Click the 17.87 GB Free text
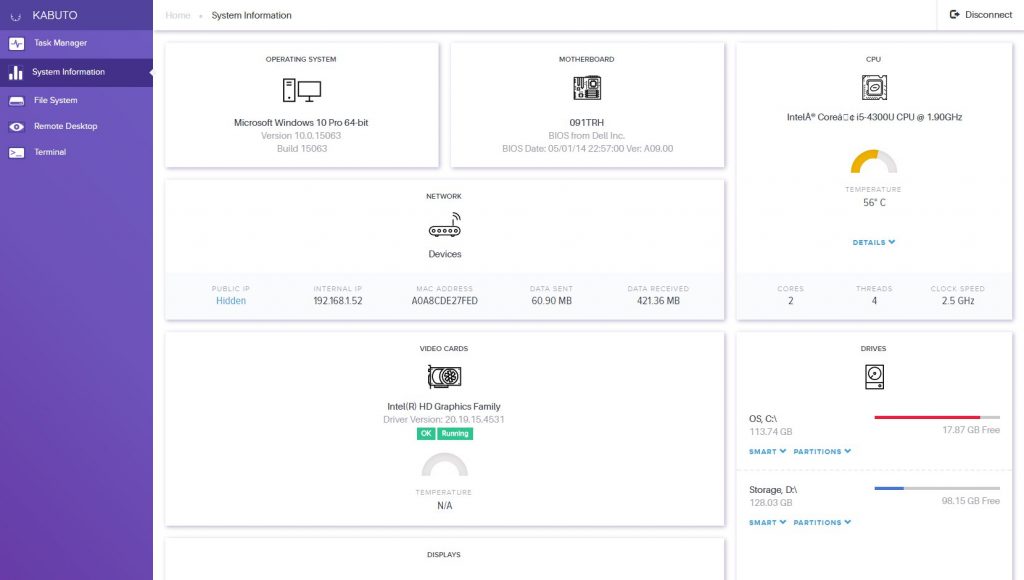The width and height of the screenshot is (1024, 580). click(971, 430)
